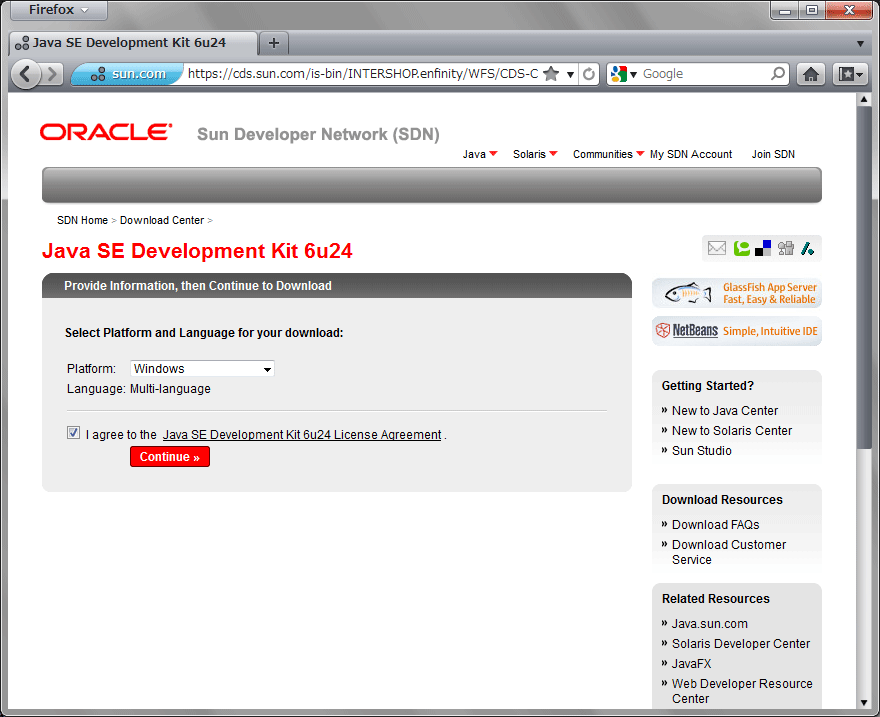Select the Java SE Development Kit tab
Image resolution: width=880 pixels, height=717 pixels.
(133, 43)
